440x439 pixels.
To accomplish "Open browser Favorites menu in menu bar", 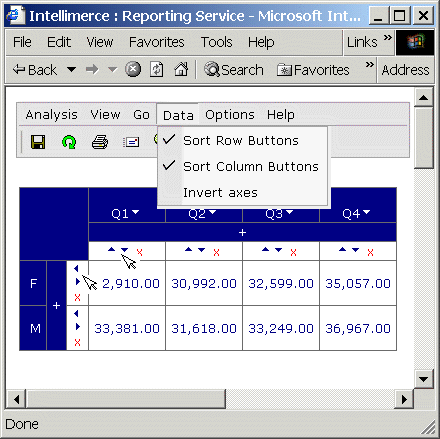I will [x=157, y=42].
